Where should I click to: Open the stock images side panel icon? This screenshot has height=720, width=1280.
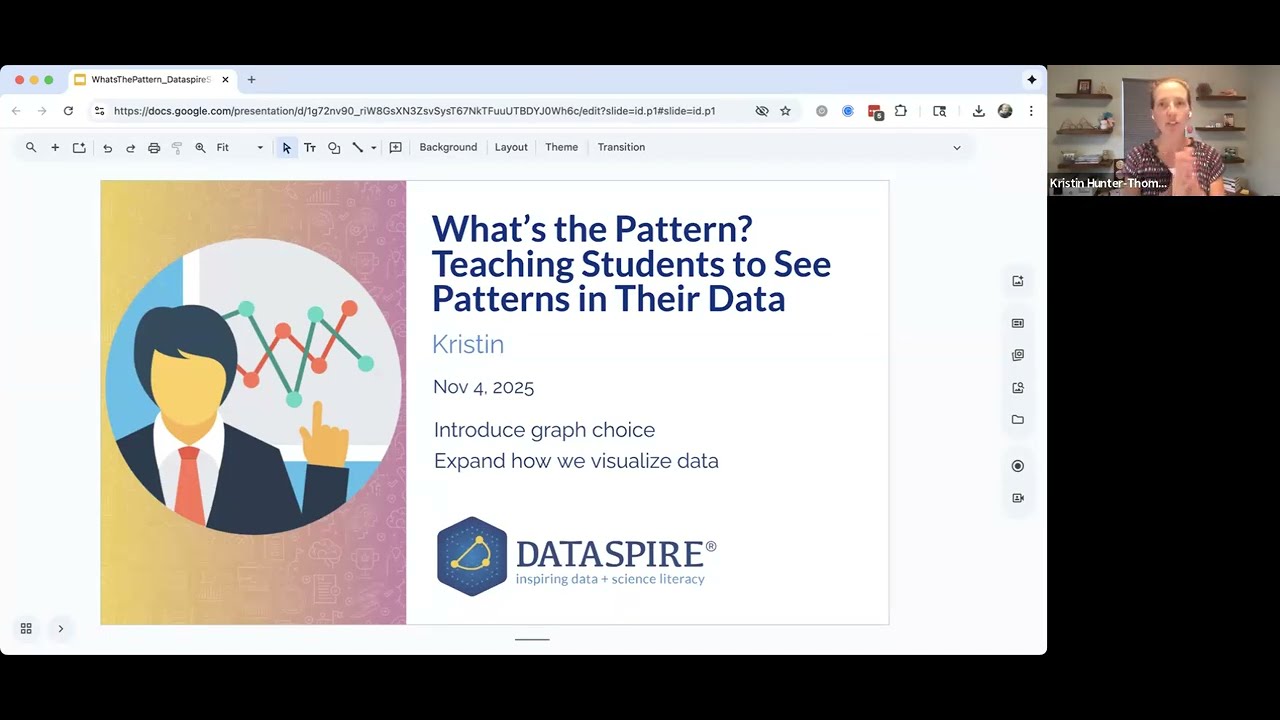click(1018, 355)
